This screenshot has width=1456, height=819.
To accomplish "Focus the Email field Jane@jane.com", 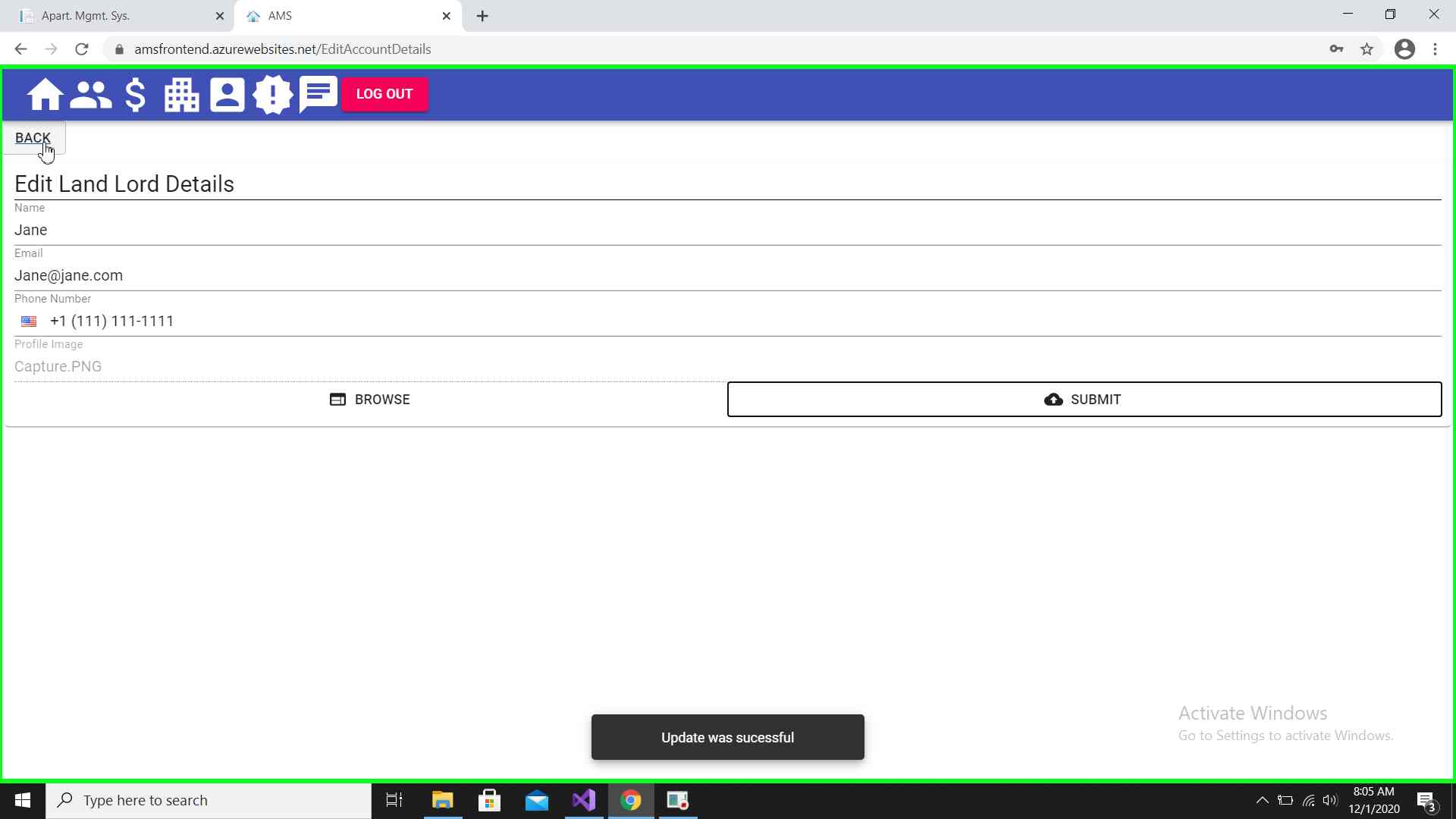I will click(727, 275).
